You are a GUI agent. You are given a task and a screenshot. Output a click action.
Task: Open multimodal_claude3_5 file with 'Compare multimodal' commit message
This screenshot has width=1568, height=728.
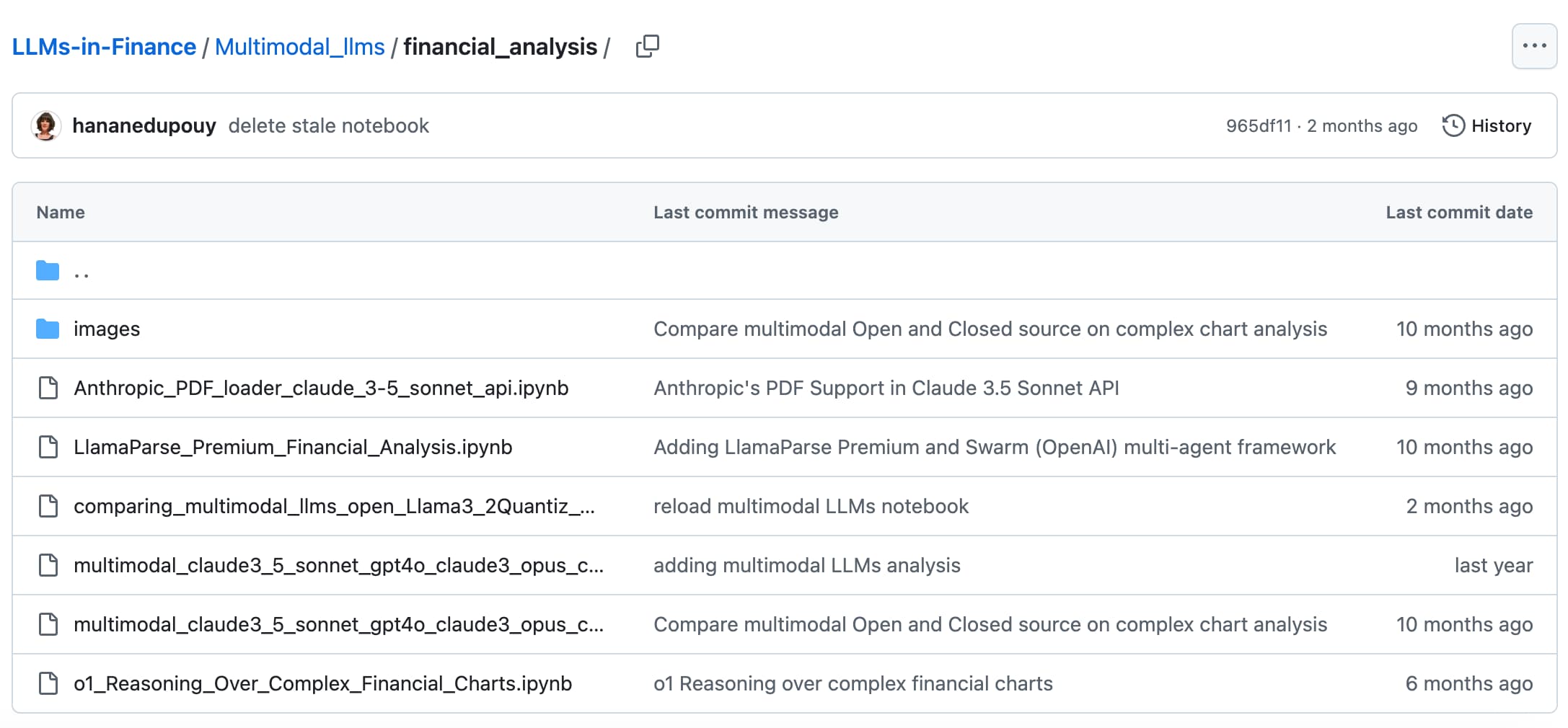point(338,624)
